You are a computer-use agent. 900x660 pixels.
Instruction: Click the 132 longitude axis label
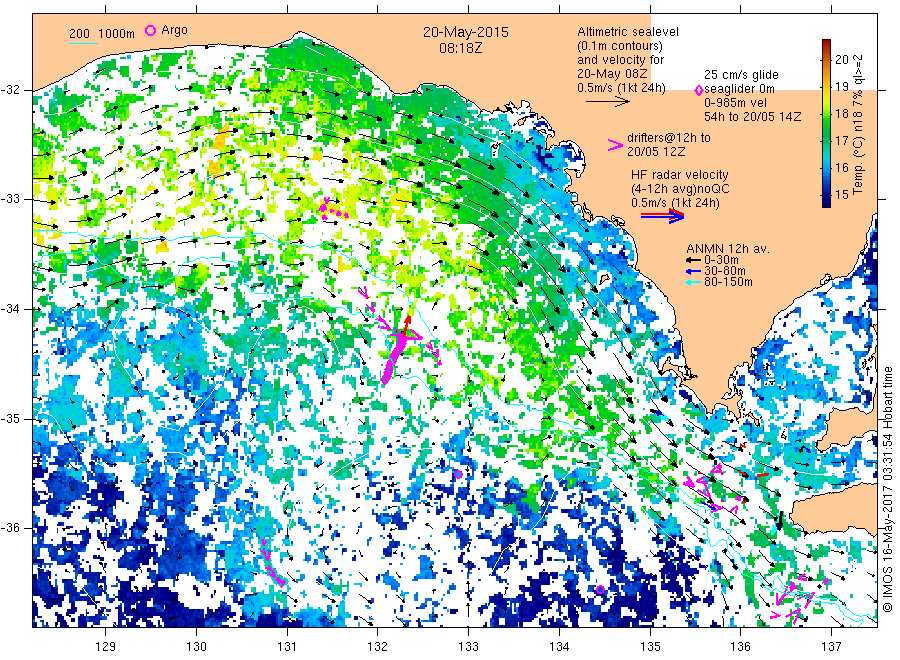click(378, 647)
